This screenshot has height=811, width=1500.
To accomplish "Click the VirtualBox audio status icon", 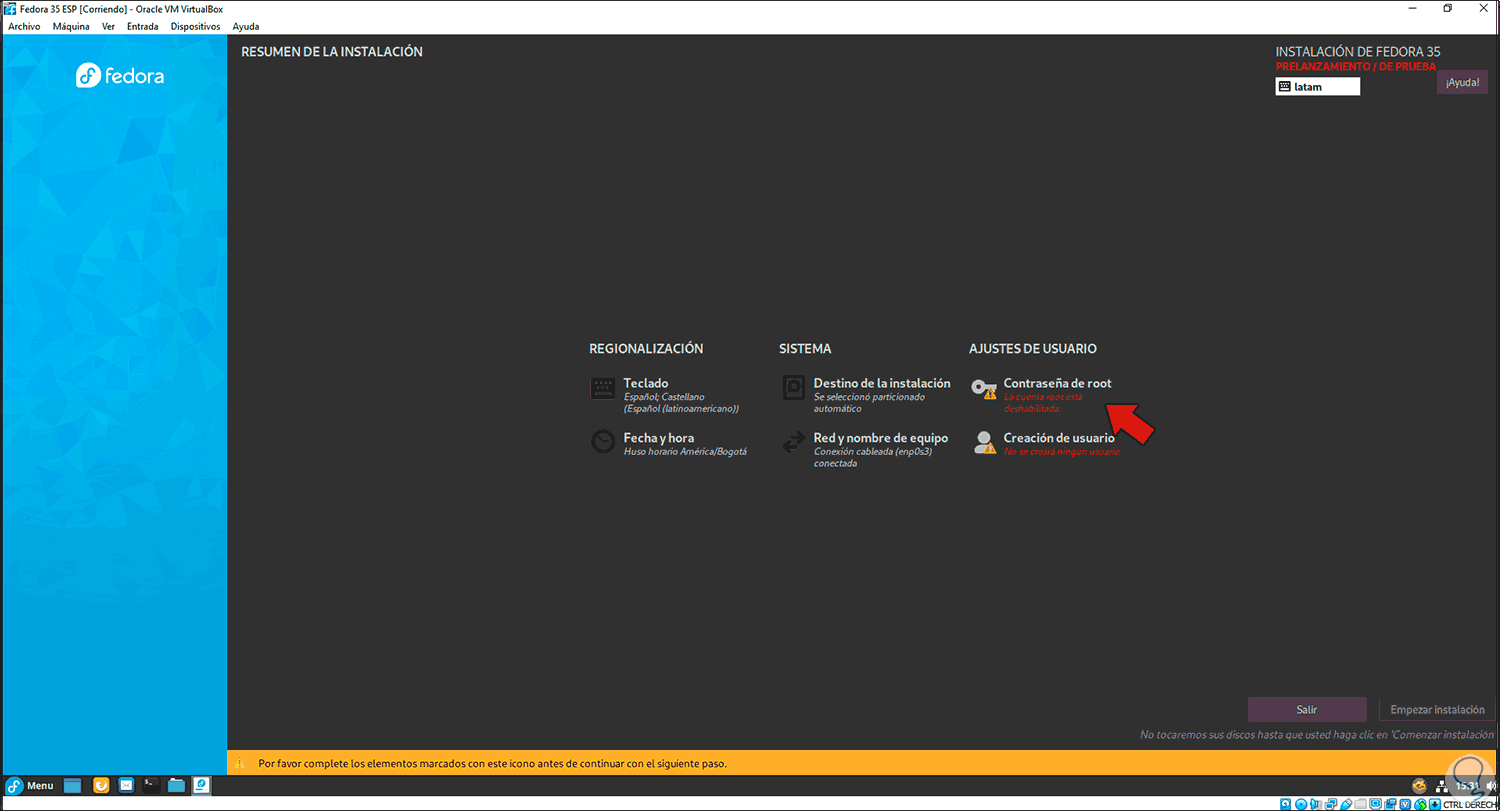I will pyautogui.click(x=1316, y=804).
